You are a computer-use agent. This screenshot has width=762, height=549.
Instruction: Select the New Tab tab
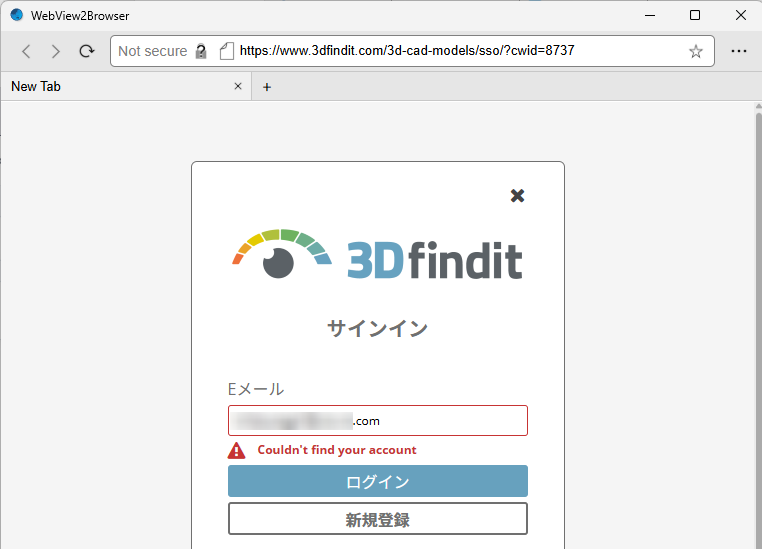tap(110, 87)
